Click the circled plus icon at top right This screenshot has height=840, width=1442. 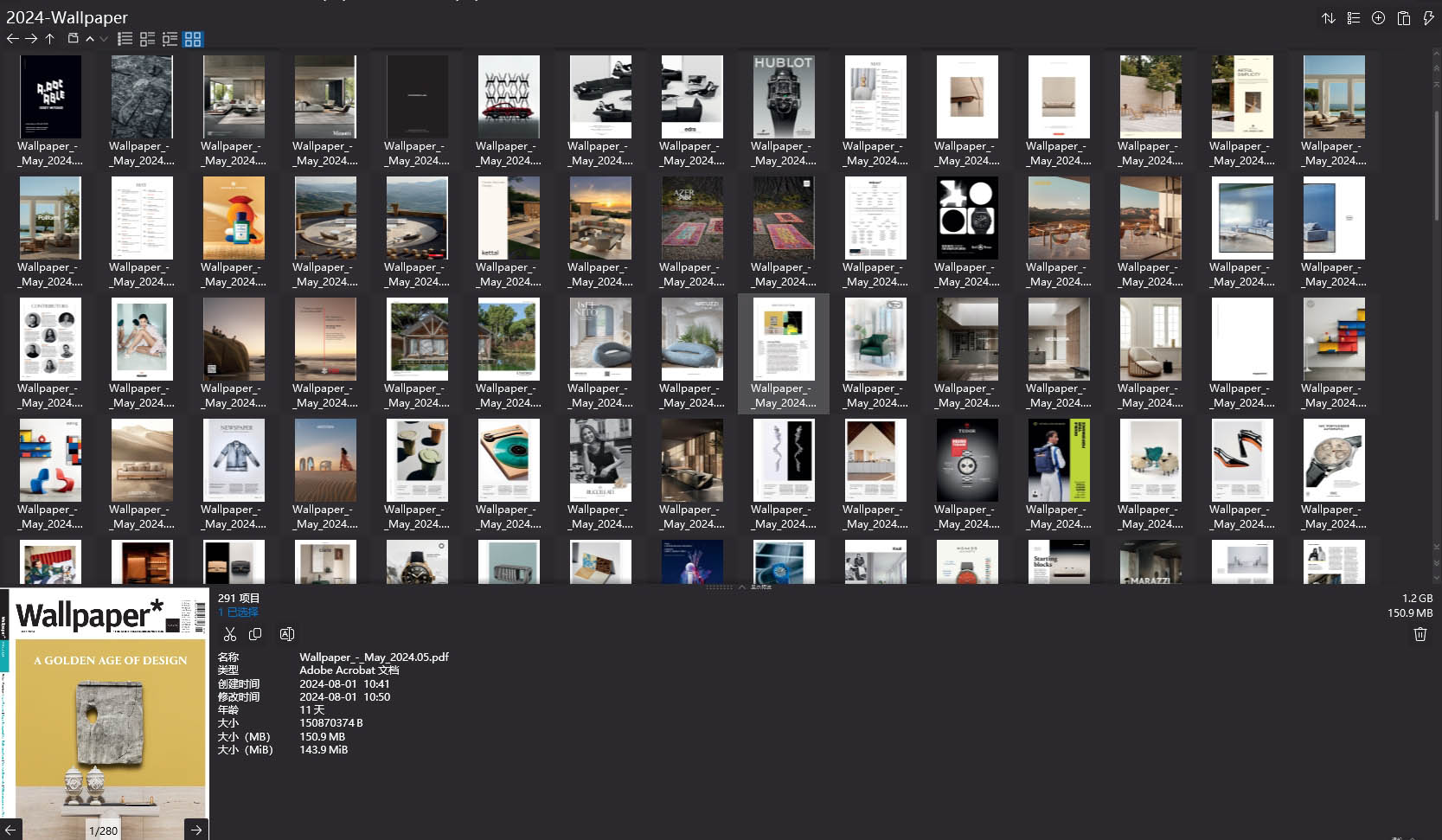1378,17
